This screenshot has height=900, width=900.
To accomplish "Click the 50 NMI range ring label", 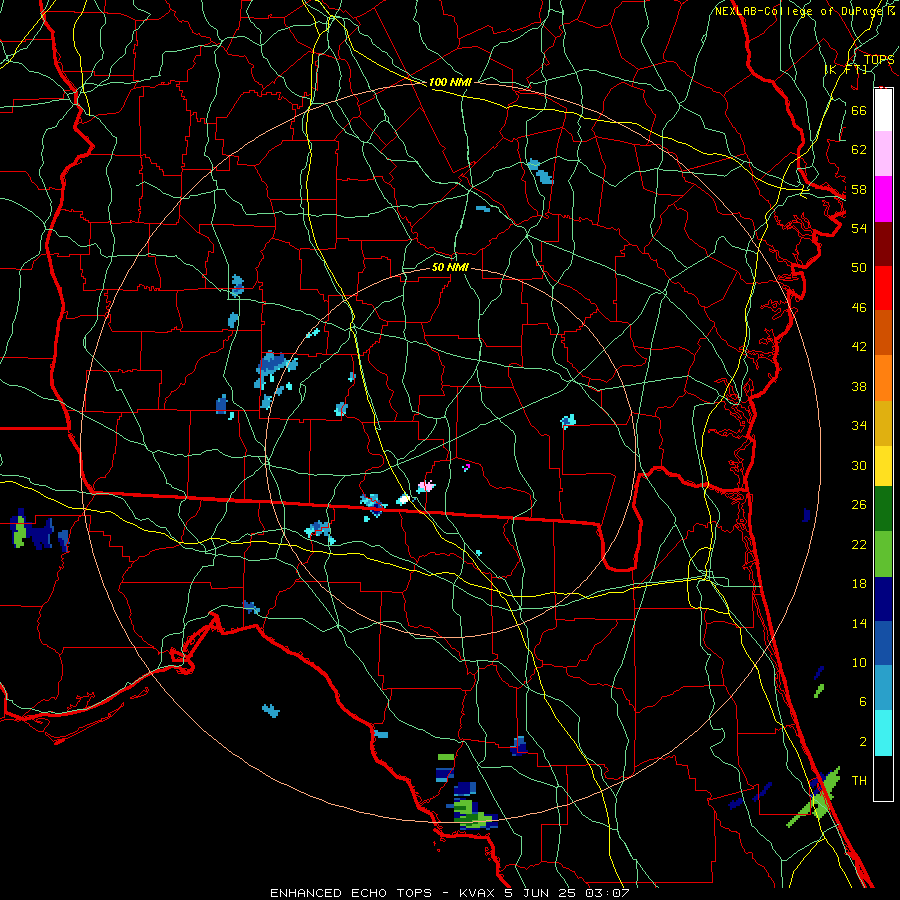I will point(450,267).
